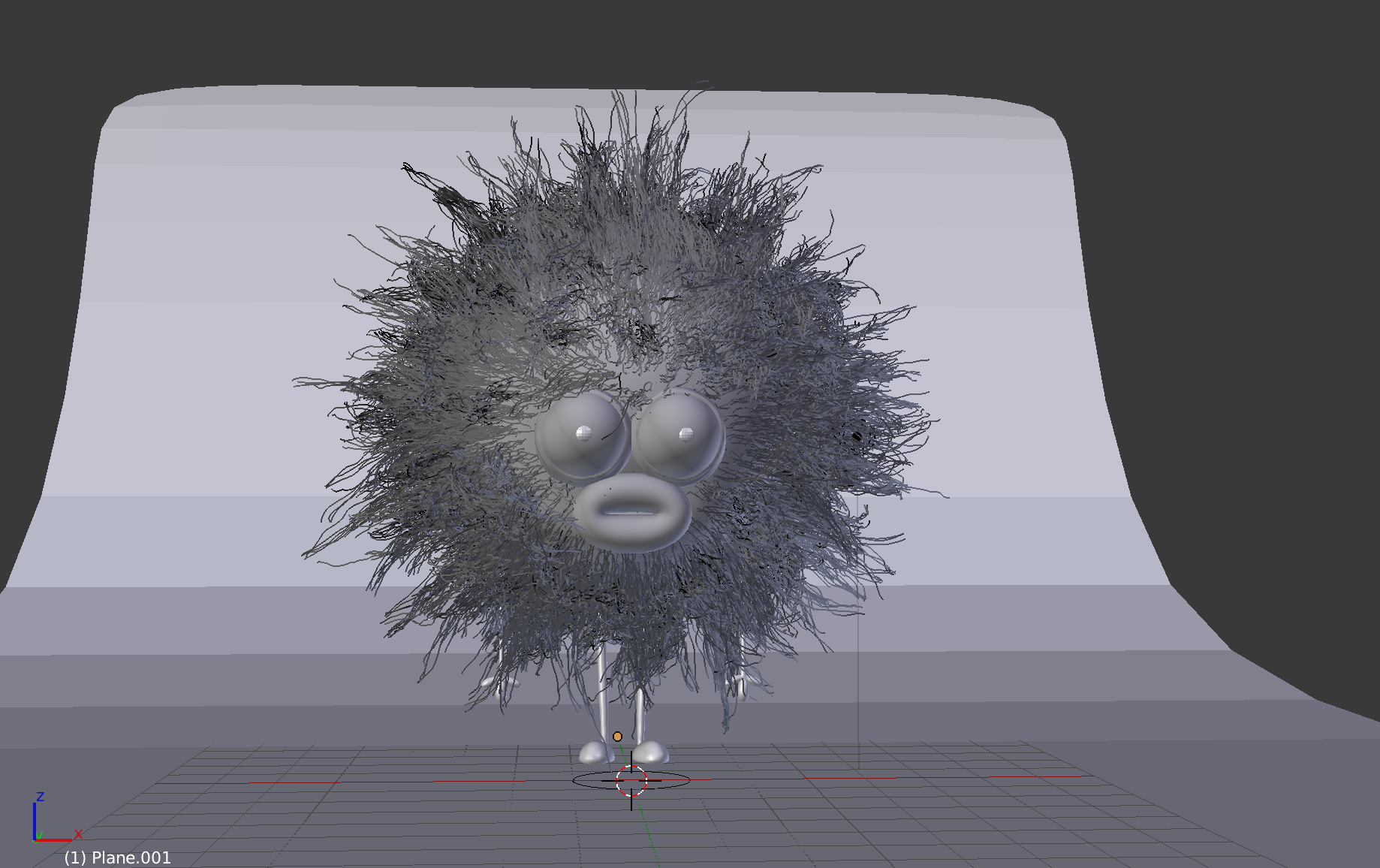
Task: Click the small highlight on the right eye
Action: point(686,433)
